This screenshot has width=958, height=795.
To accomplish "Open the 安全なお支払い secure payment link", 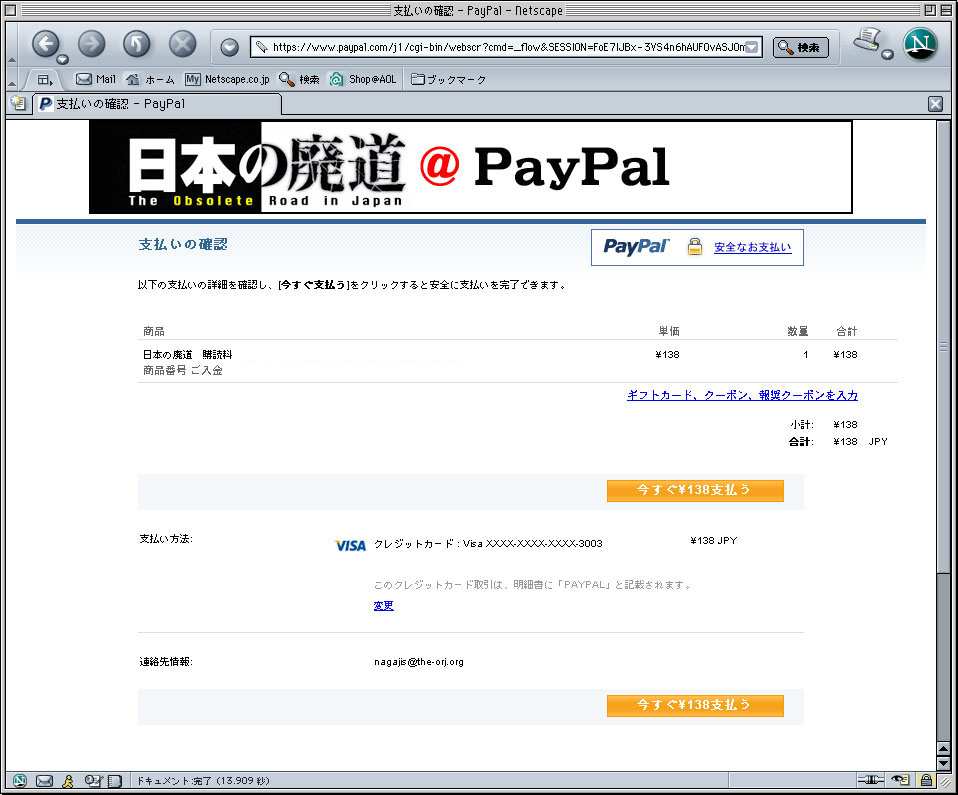I will pyautogui.click(x=752, y=248).
